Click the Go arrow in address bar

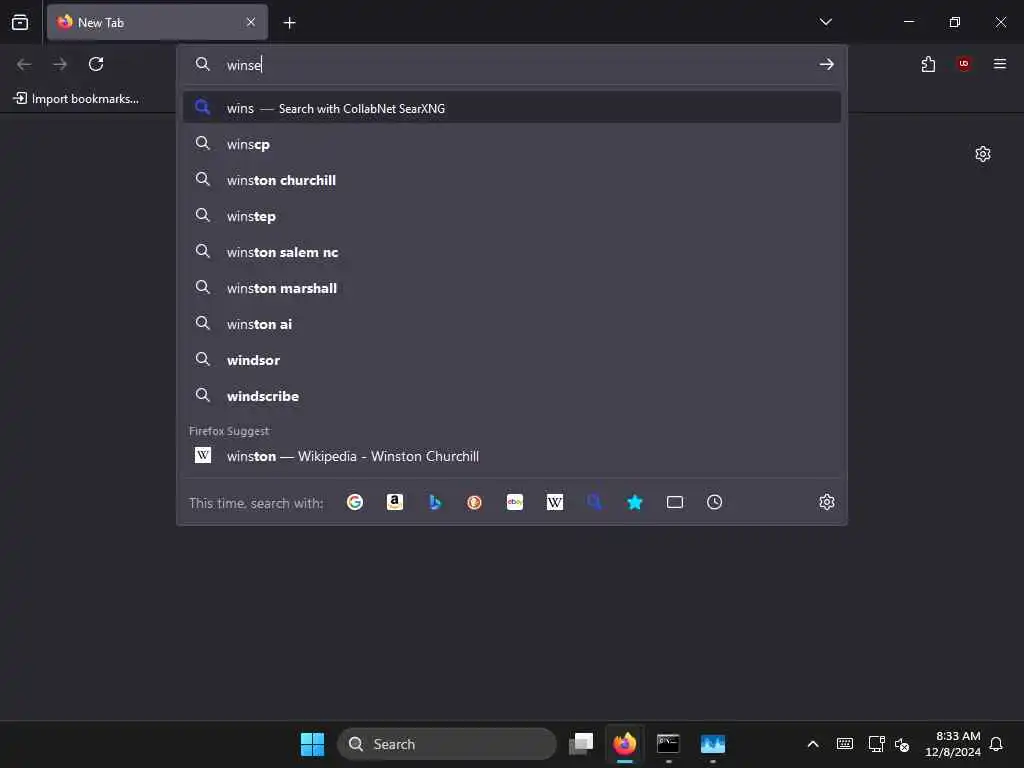point(826,64)
